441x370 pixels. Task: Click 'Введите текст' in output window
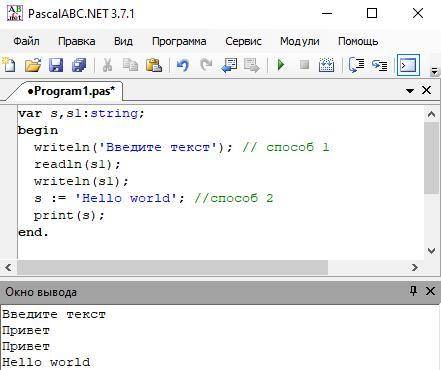(54, 314)
